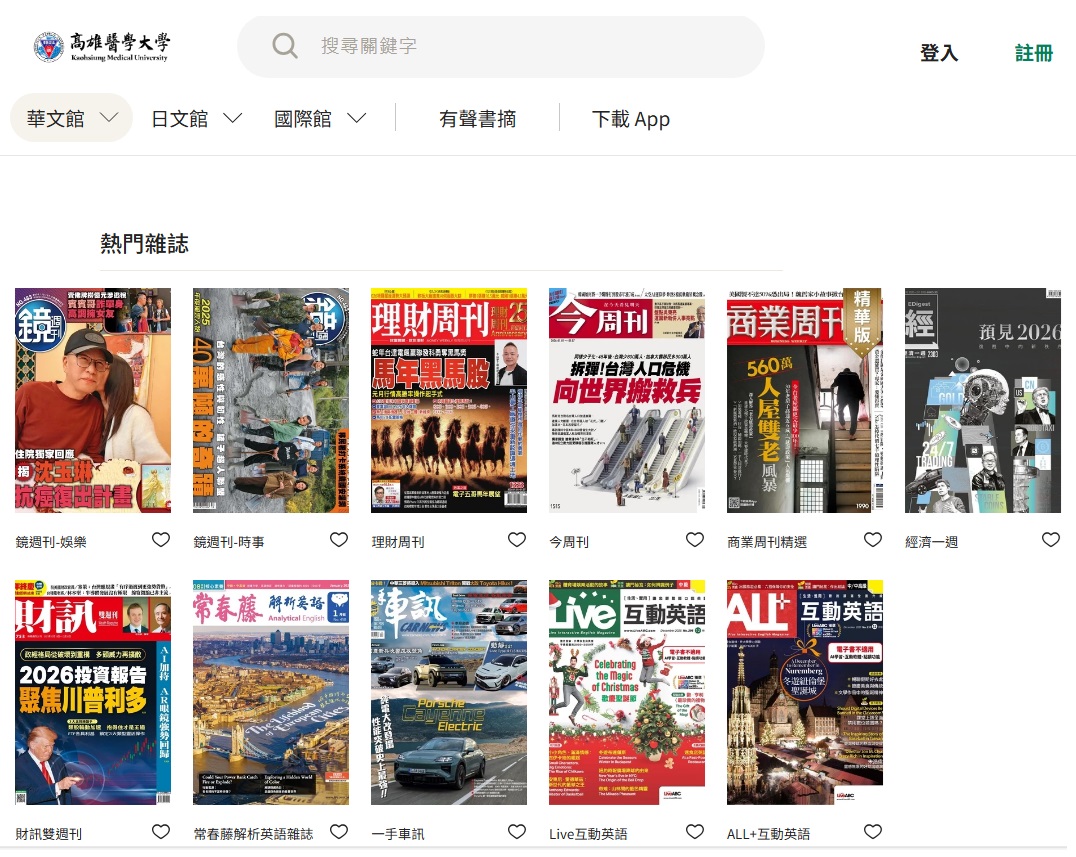Add 今周刊 to favorites via heart
The height and width of the screenshot is (857, 1076).
[695, 540]
